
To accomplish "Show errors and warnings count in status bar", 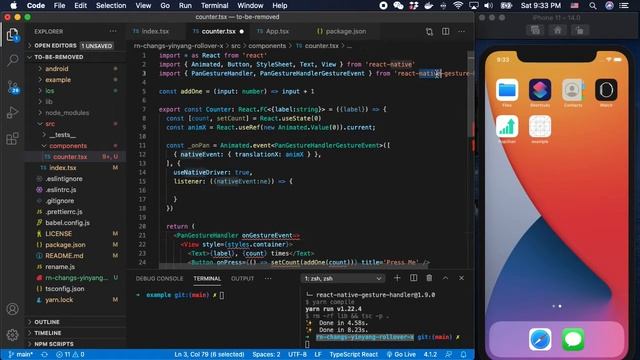I will [70, 354].
